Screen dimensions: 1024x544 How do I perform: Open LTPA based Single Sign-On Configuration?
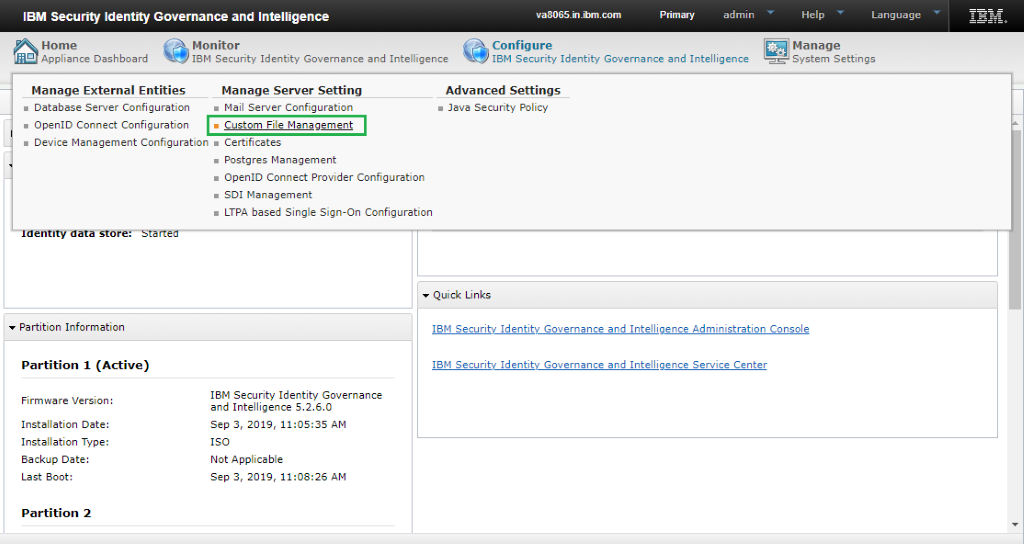pyautogui.click(x=328, y=212)
